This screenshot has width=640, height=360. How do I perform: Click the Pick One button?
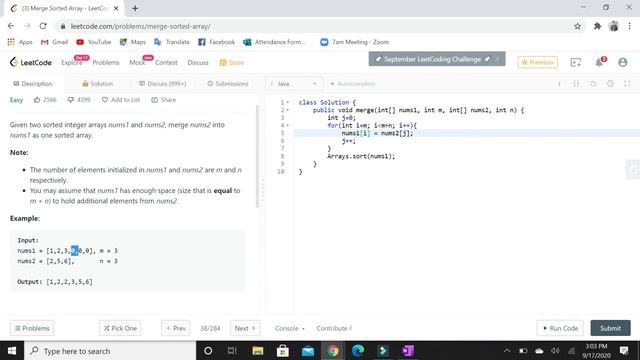(120, 328)
